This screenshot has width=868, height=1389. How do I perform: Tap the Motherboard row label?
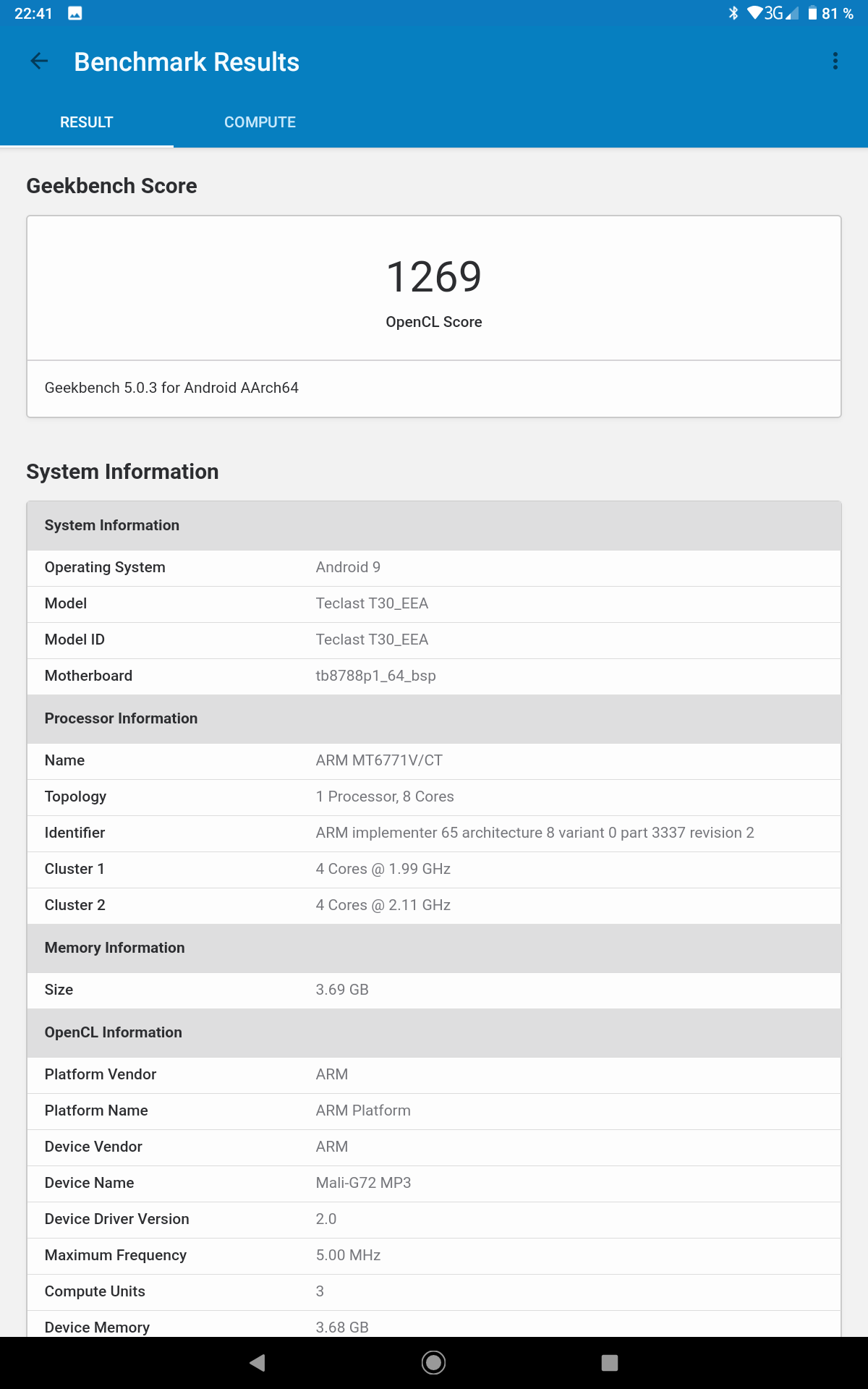pos(88,676)
